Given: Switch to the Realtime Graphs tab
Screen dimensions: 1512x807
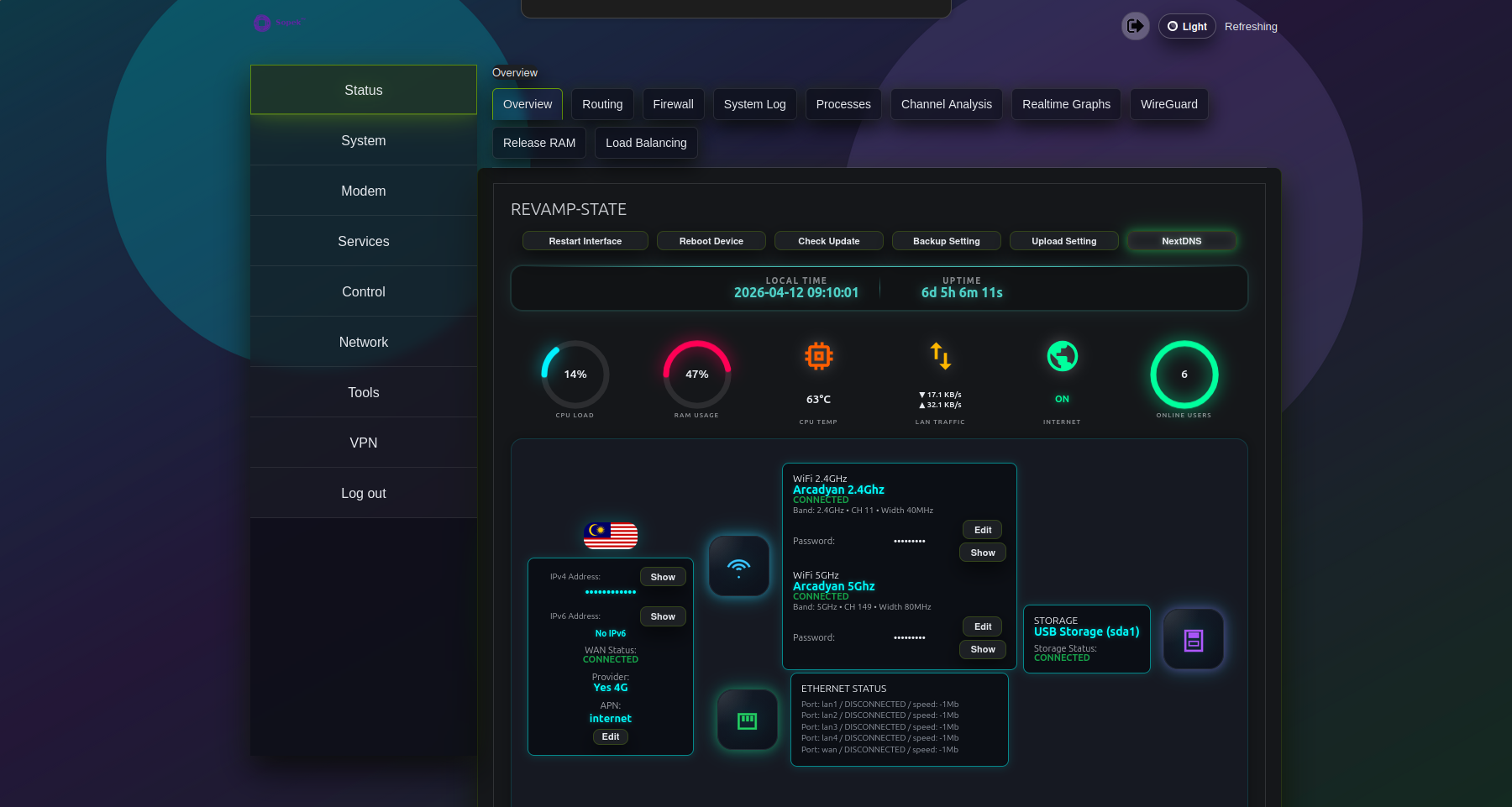Looking at the screenshot, I should pyautogui.click(x=1066, y=104).
